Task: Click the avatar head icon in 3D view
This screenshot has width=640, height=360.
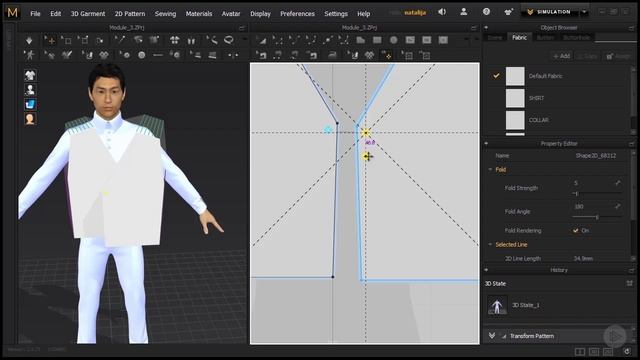Action: tap(30, 119)
